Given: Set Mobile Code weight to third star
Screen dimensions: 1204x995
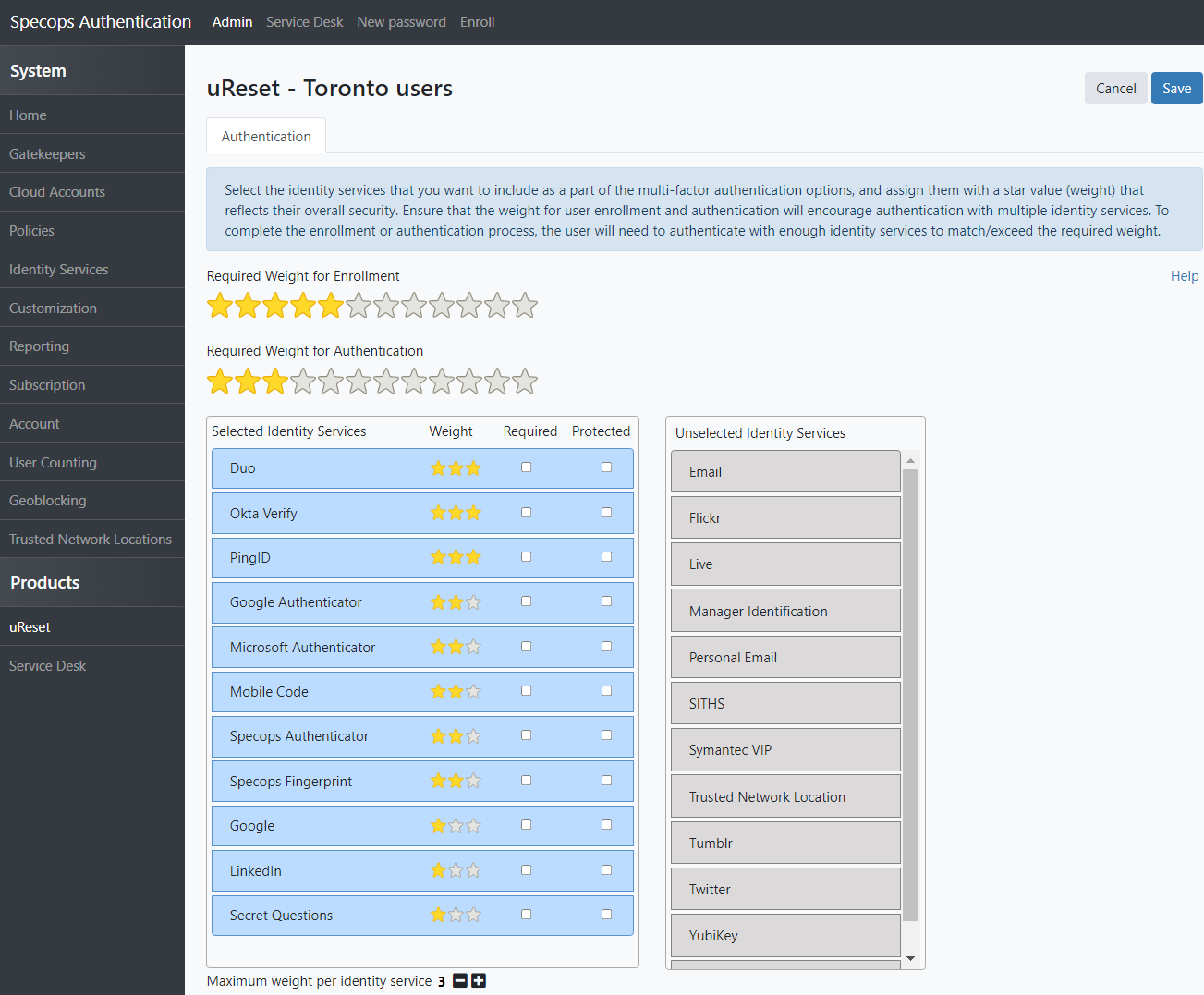Looking at the screenshot, I should 473,691.
